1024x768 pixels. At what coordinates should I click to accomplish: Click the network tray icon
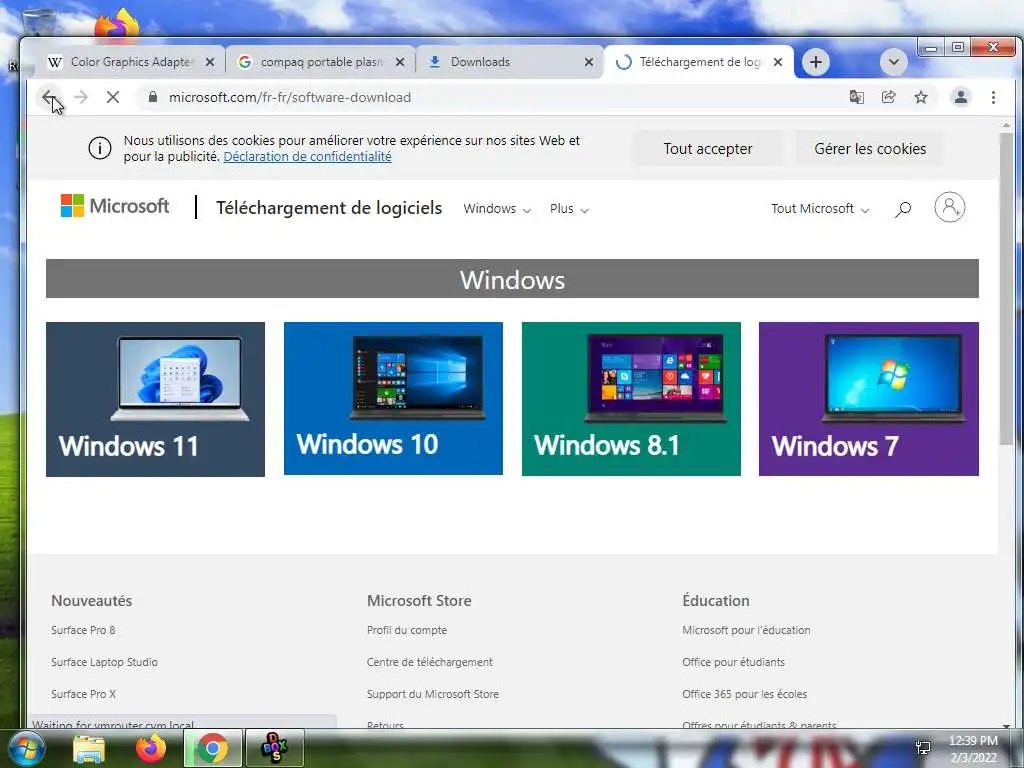tap(923, 748)
